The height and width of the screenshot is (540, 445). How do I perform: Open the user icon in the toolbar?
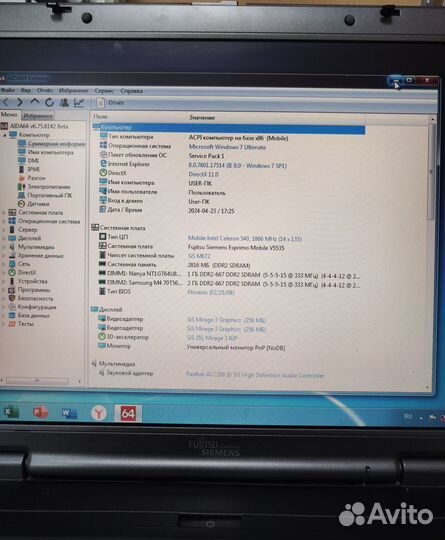64,102
